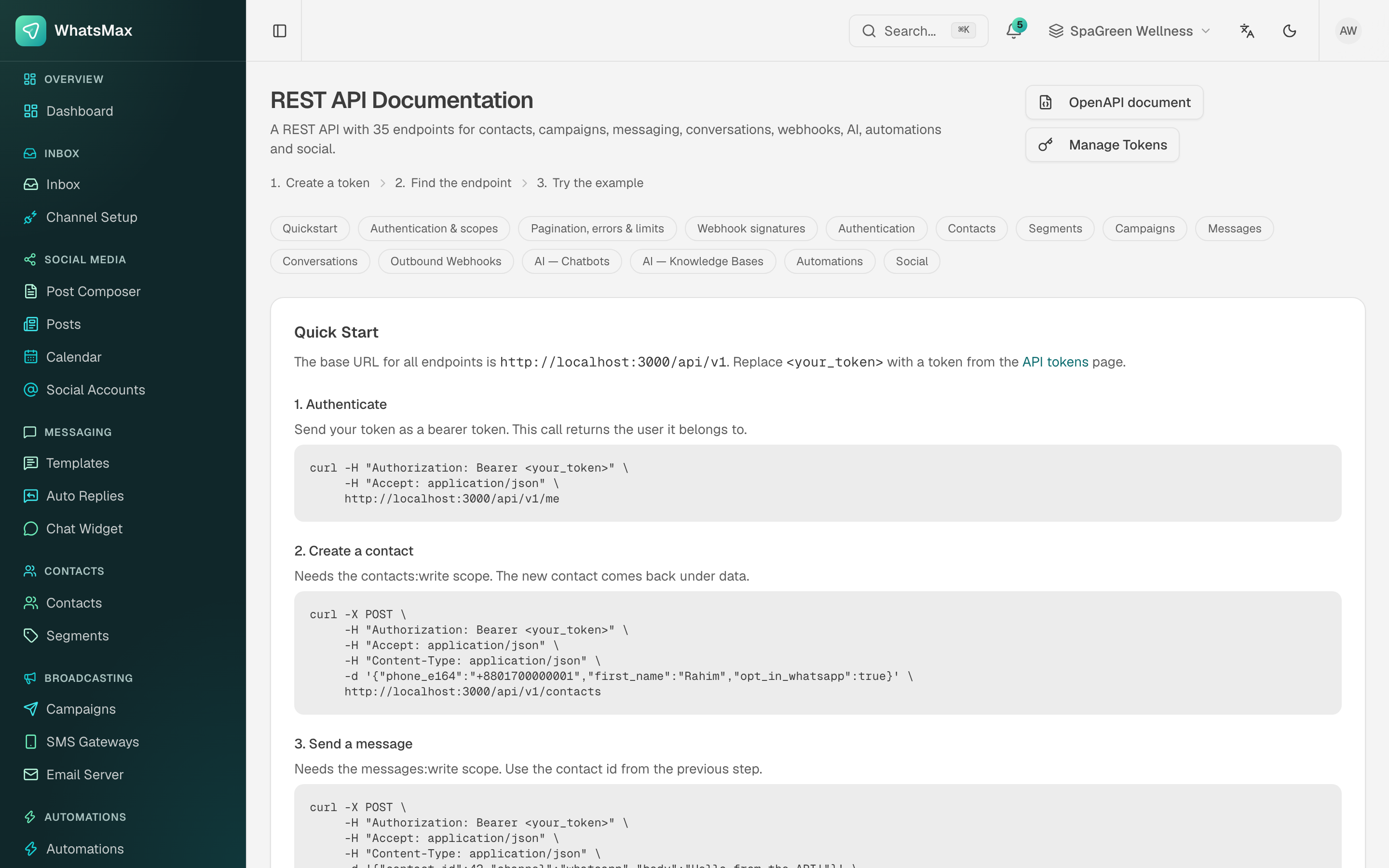1389x868 pixels.
Task: Select the Outbound Webhooks chip
Action: pos(446,261)
